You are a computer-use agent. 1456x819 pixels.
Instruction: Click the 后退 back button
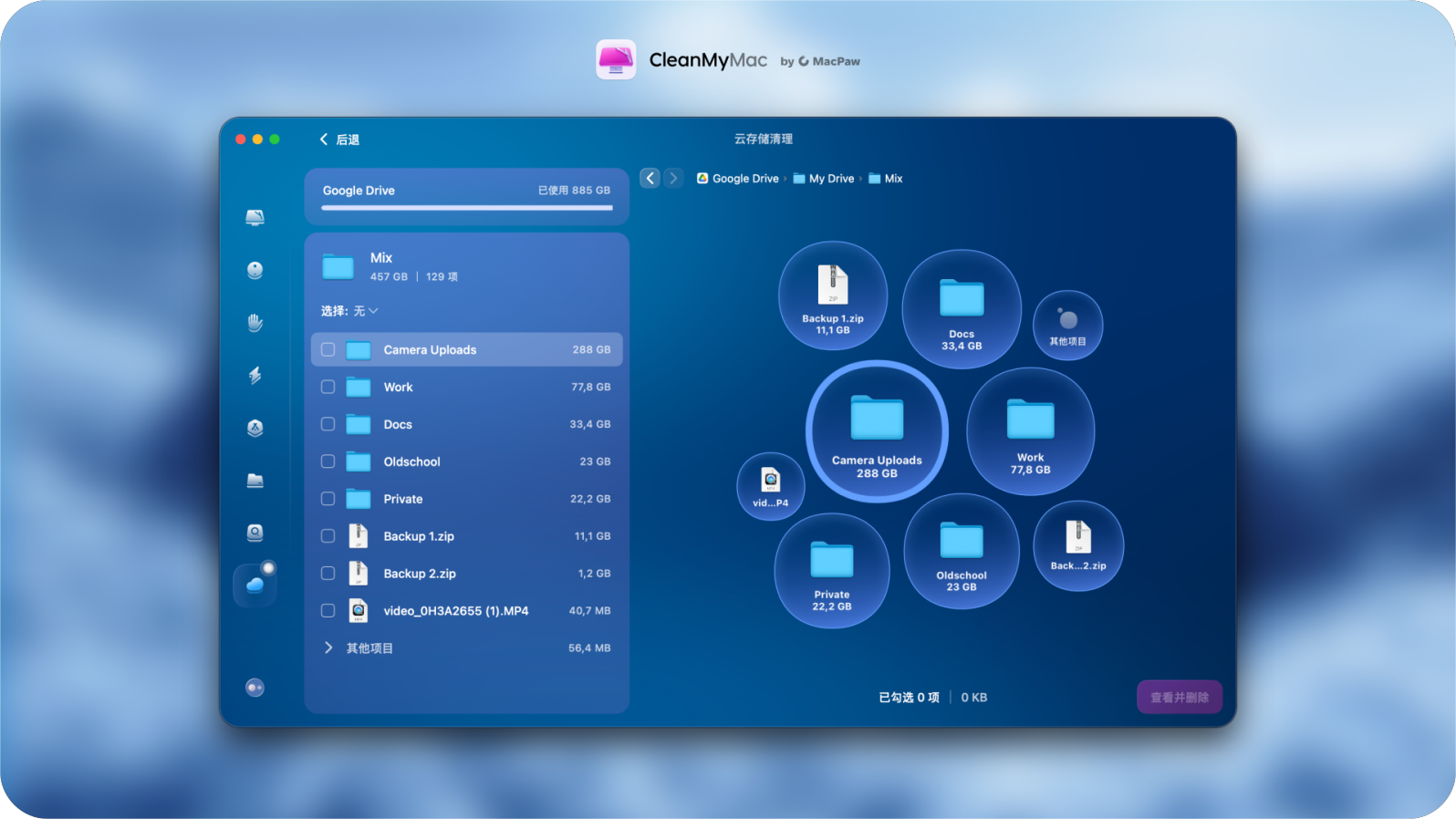(339, 140)
